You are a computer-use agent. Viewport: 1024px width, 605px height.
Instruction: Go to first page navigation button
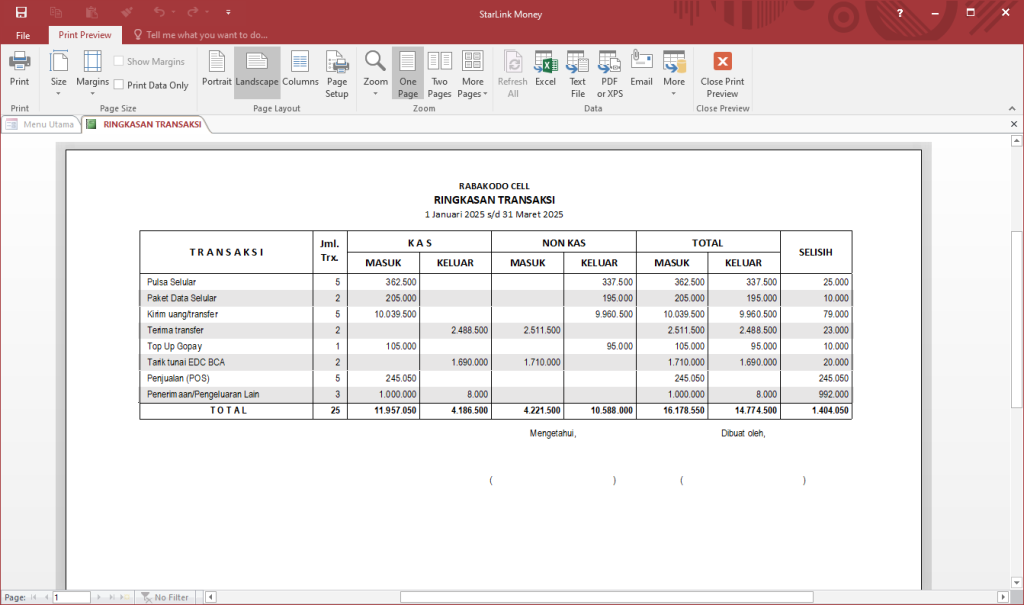coord(33,597)
